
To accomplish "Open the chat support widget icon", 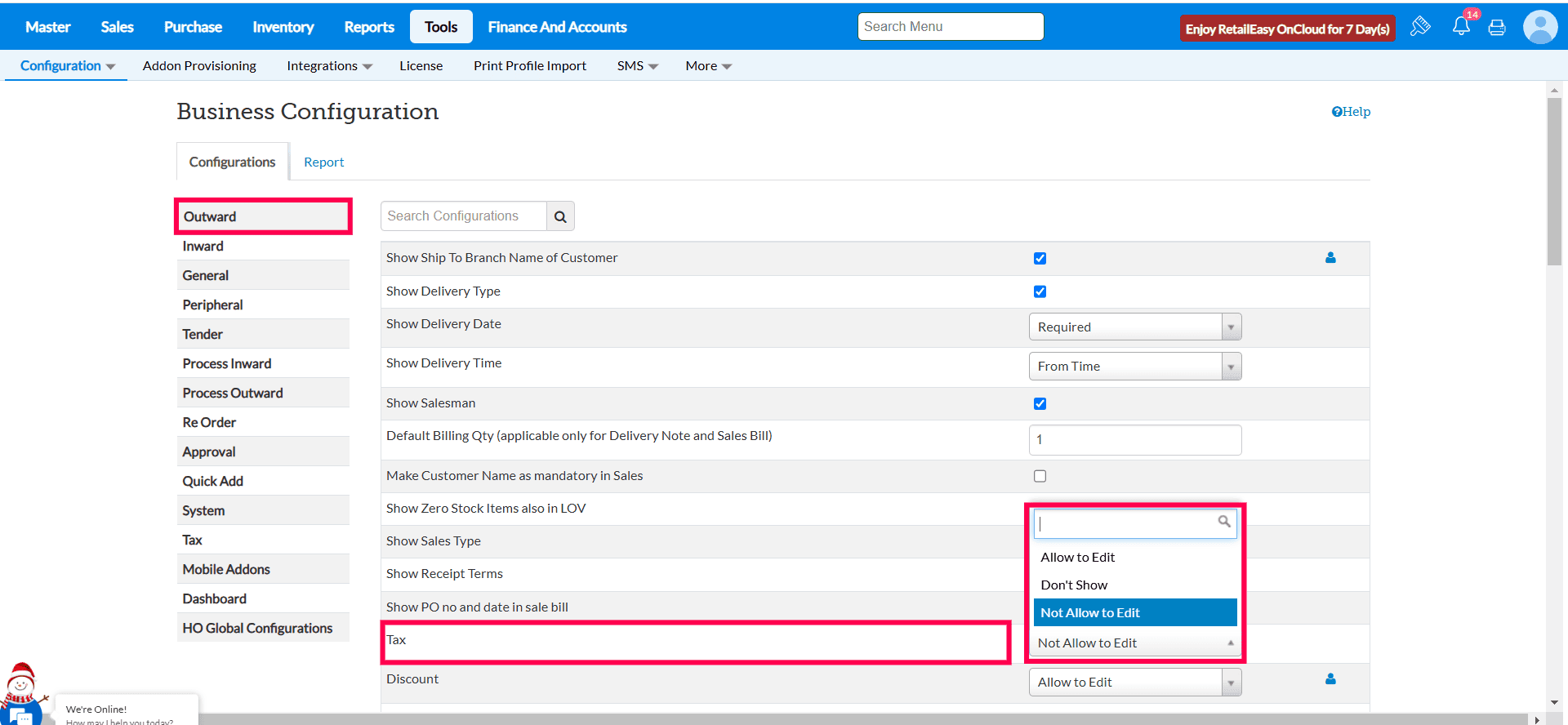I will tap(20, 715).
